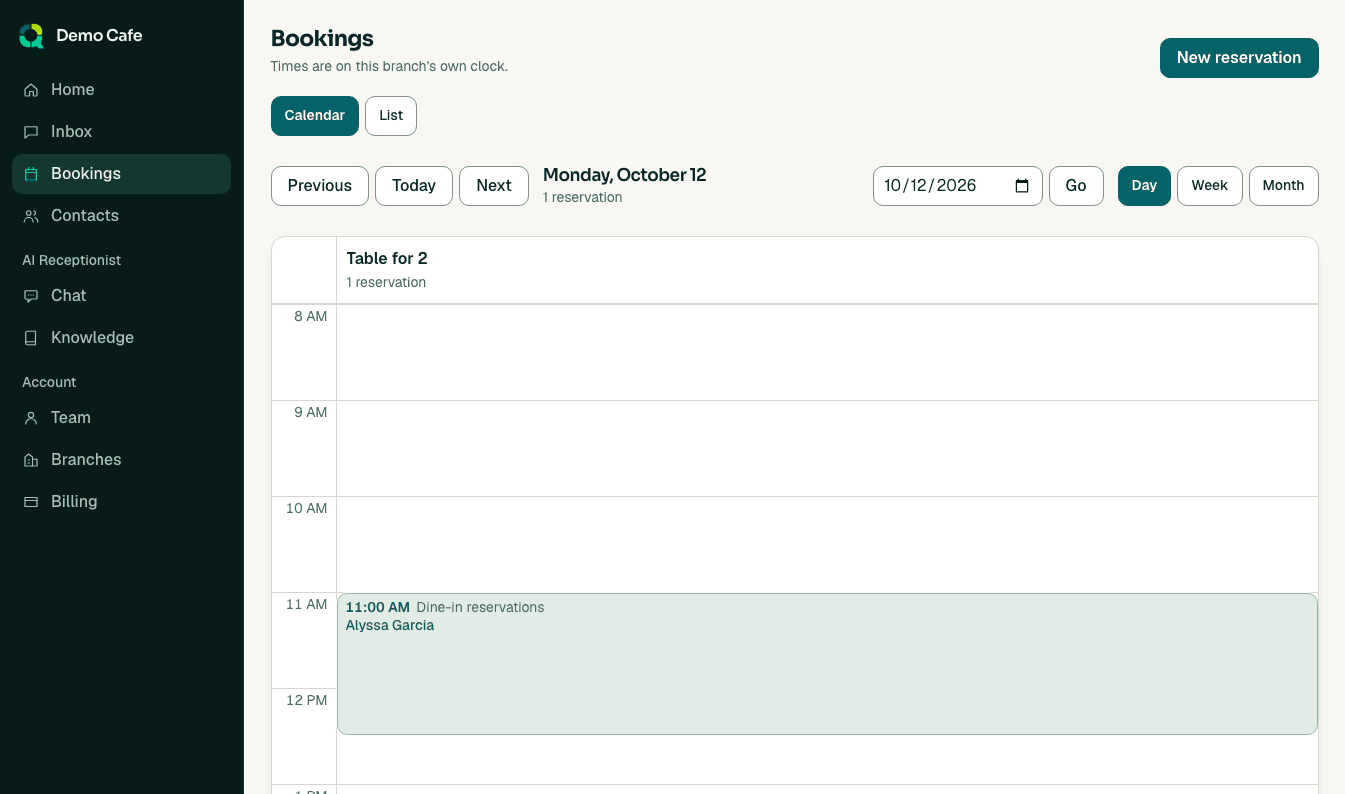
Task: Click the Go button
Action: coord(1076,186)
